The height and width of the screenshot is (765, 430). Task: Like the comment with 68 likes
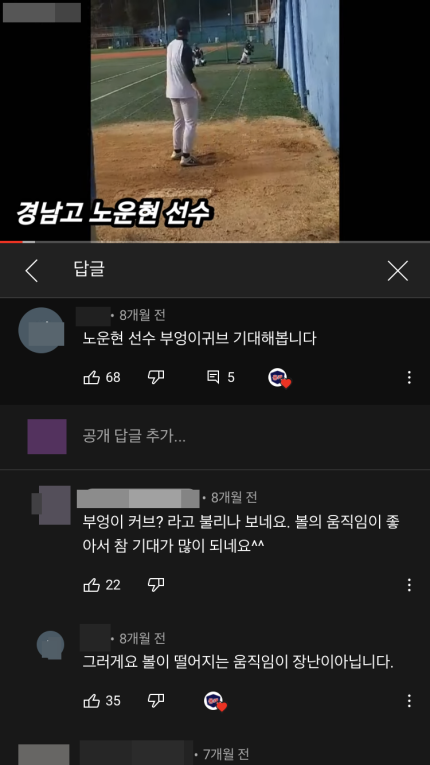92,377
